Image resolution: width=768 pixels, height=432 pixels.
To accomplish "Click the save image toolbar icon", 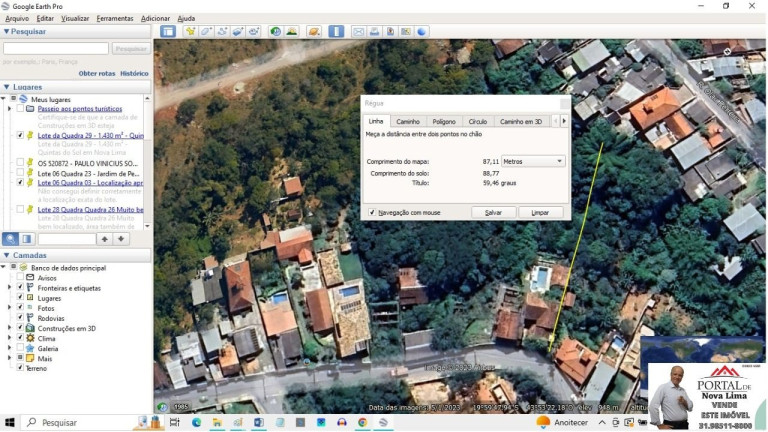I will click(390, 31).
